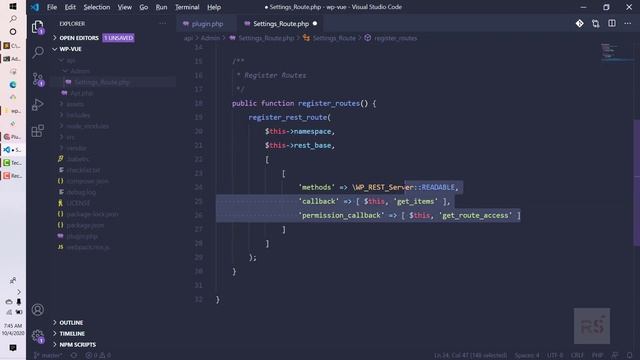Open the Run menu

click(x=161, y=7)
